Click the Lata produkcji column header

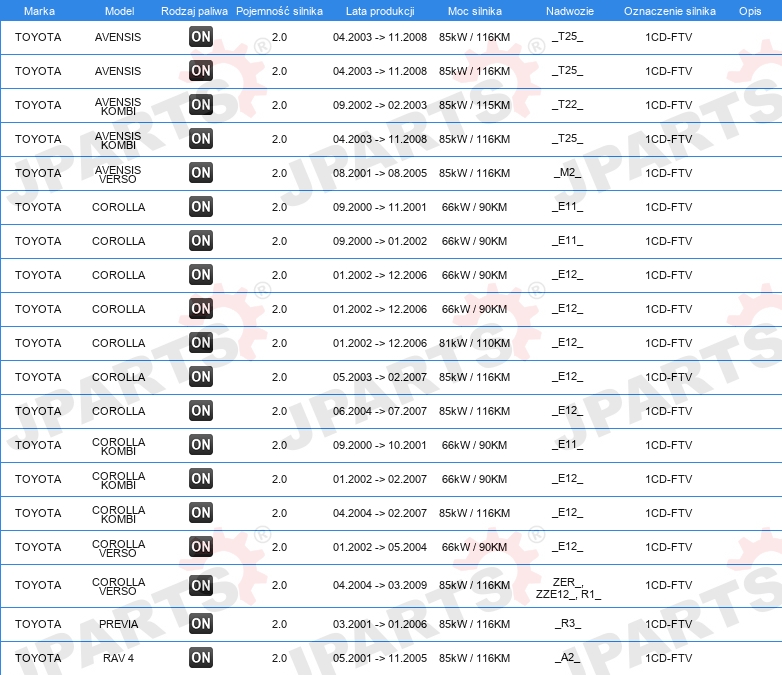point(380,11)
